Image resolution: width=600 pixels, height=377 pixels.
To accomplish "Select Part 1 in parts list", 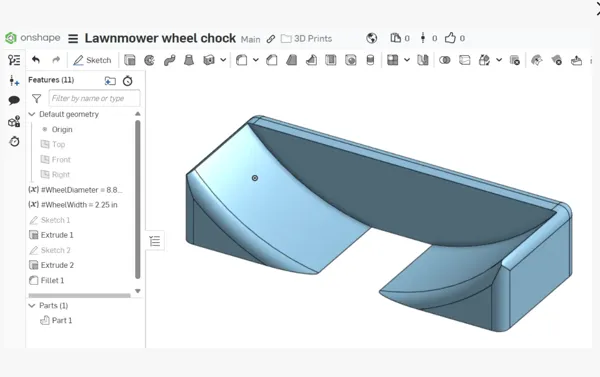I will (x=56, y=320).
